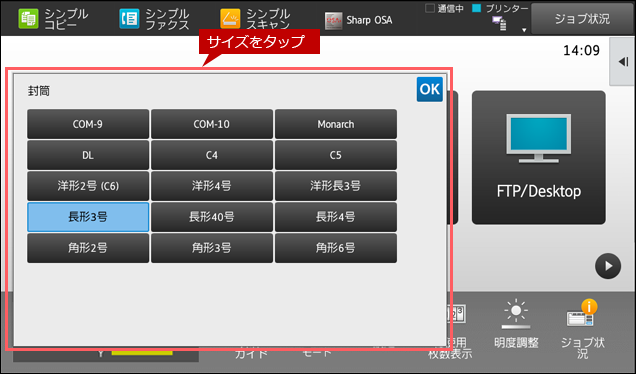Open Simple Scan (シンプルスキャン) mode icon
This screenshot has width=636, height=374.
point(230,19)
